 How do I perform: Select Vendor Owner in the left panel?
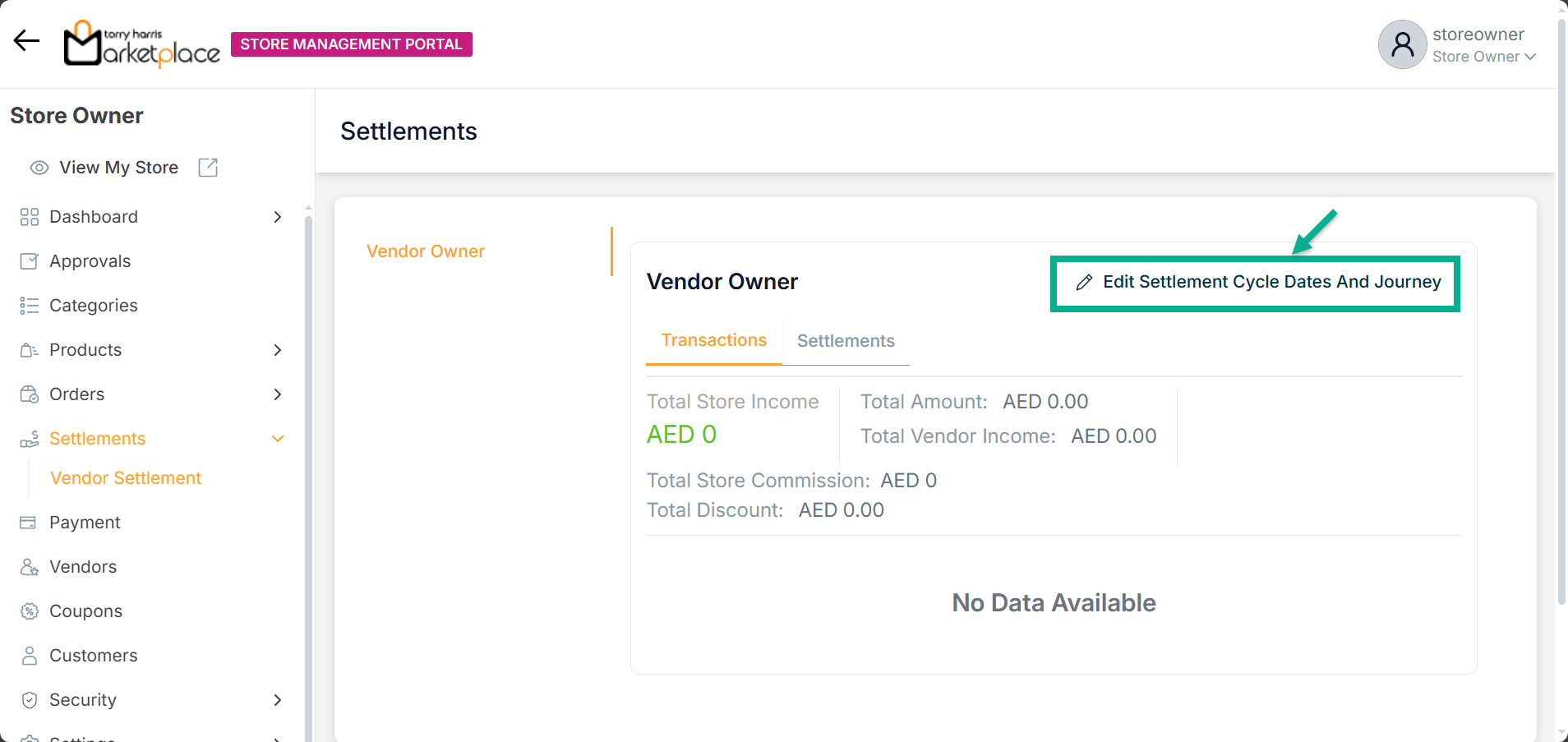tap(426, 251)
